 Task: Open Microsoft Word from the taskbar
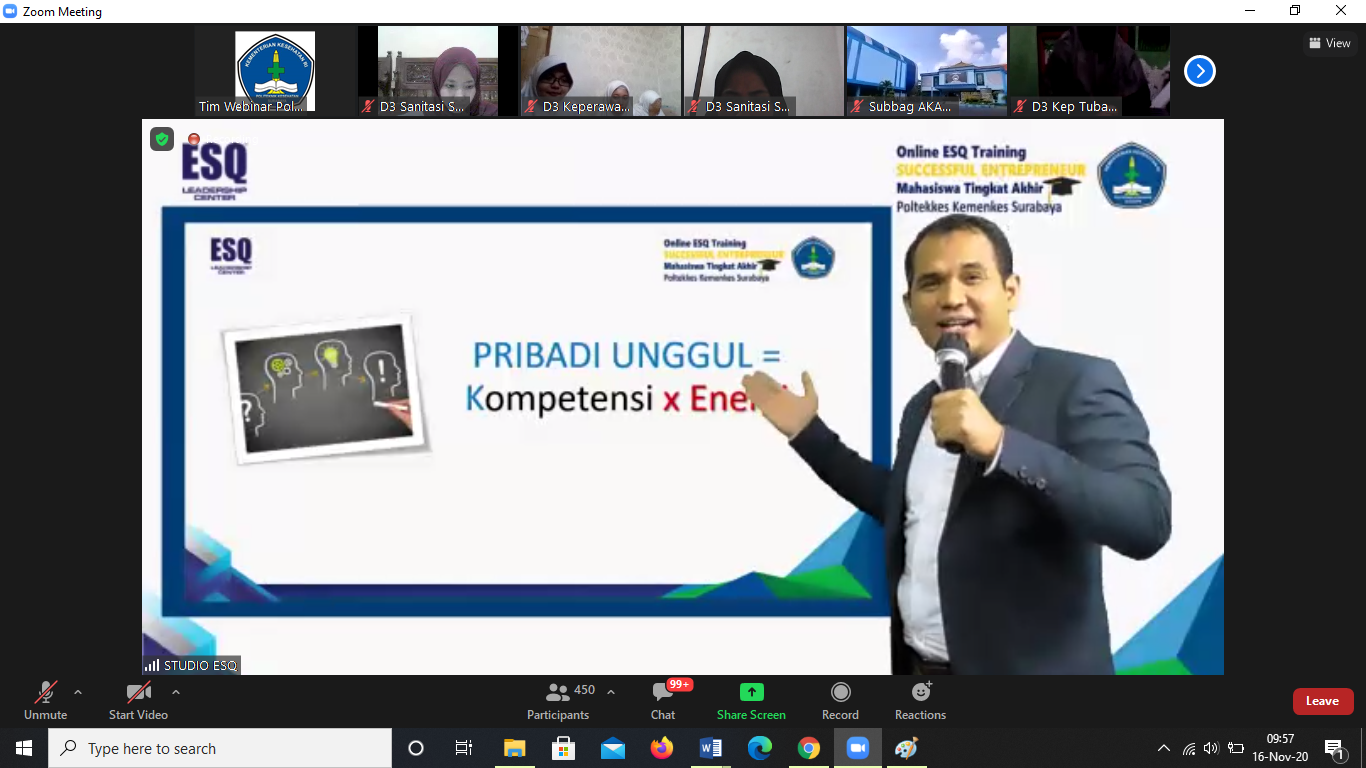tap(711, 748)
